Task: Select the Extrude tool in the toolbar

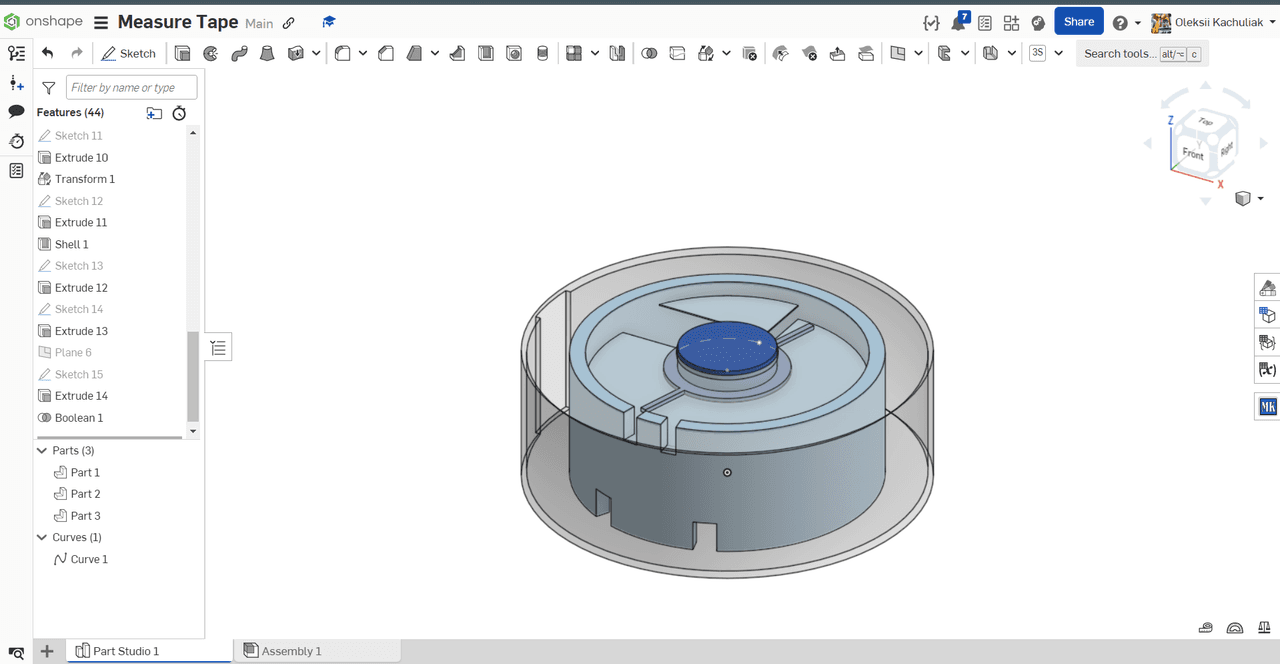Action: [182, 54]
